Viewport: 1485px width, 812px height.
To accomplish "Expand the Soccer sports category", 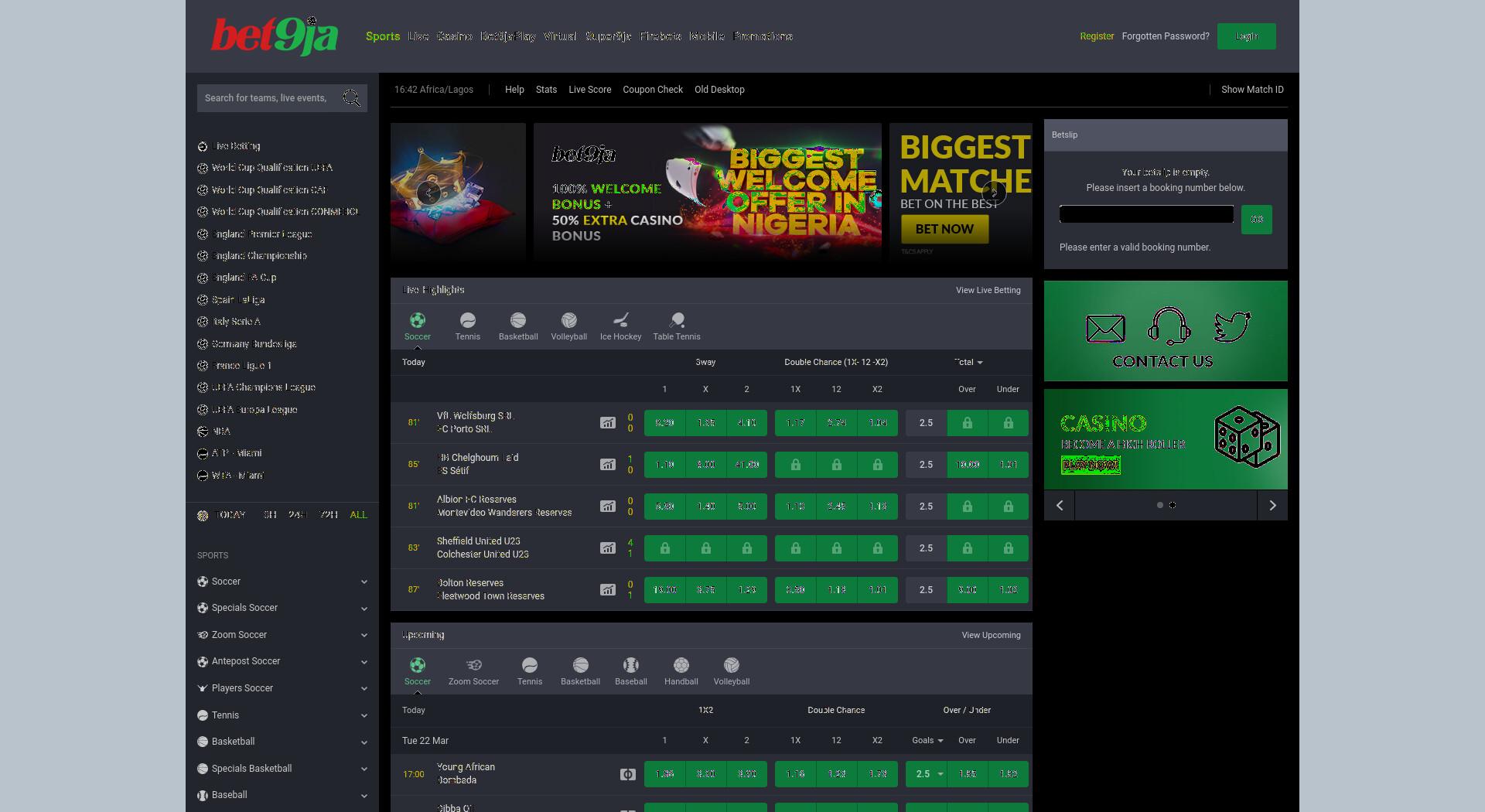I will click(282, 582).
